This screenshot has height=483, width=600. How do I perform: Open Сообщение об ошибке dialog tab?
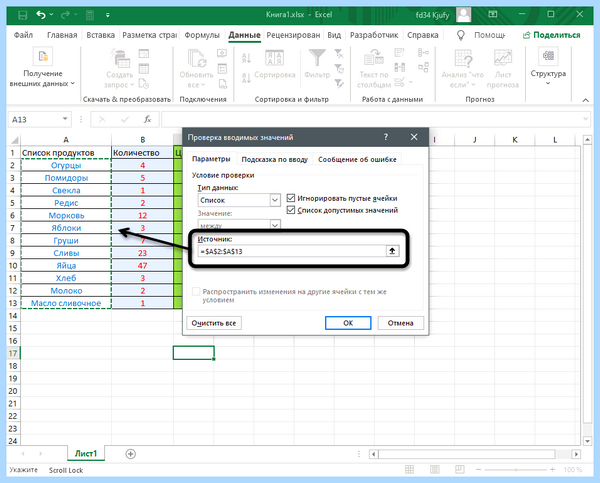[x=357, y=160]
